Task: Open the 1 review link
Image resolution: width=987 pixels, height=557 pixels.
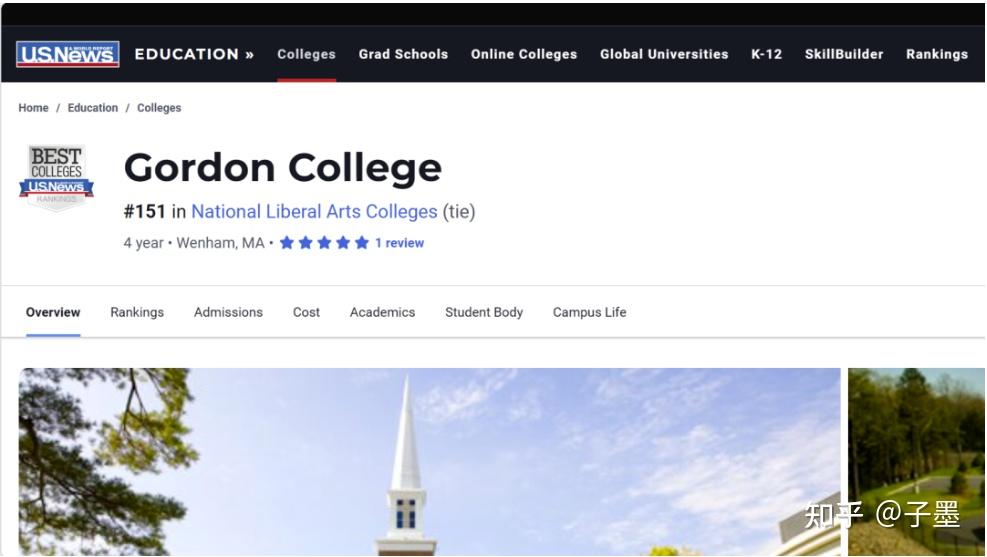Action: pyautogui.click(x=400, y=243)
